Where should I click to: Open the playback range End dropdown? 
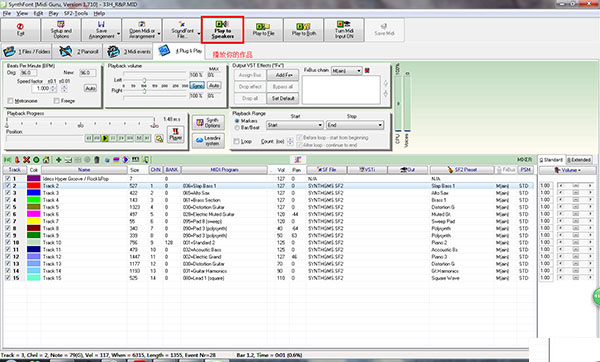tap(355, 125)
